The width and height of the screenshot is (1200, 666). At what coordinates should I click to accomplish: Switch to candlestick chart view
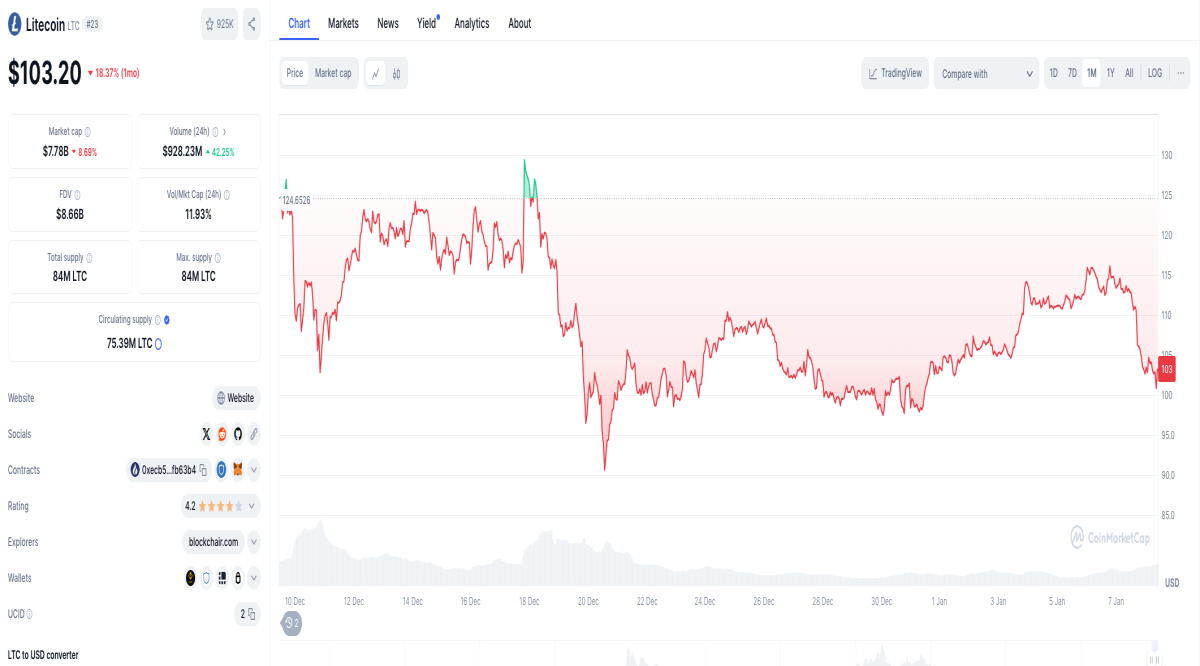coord(396,73)
